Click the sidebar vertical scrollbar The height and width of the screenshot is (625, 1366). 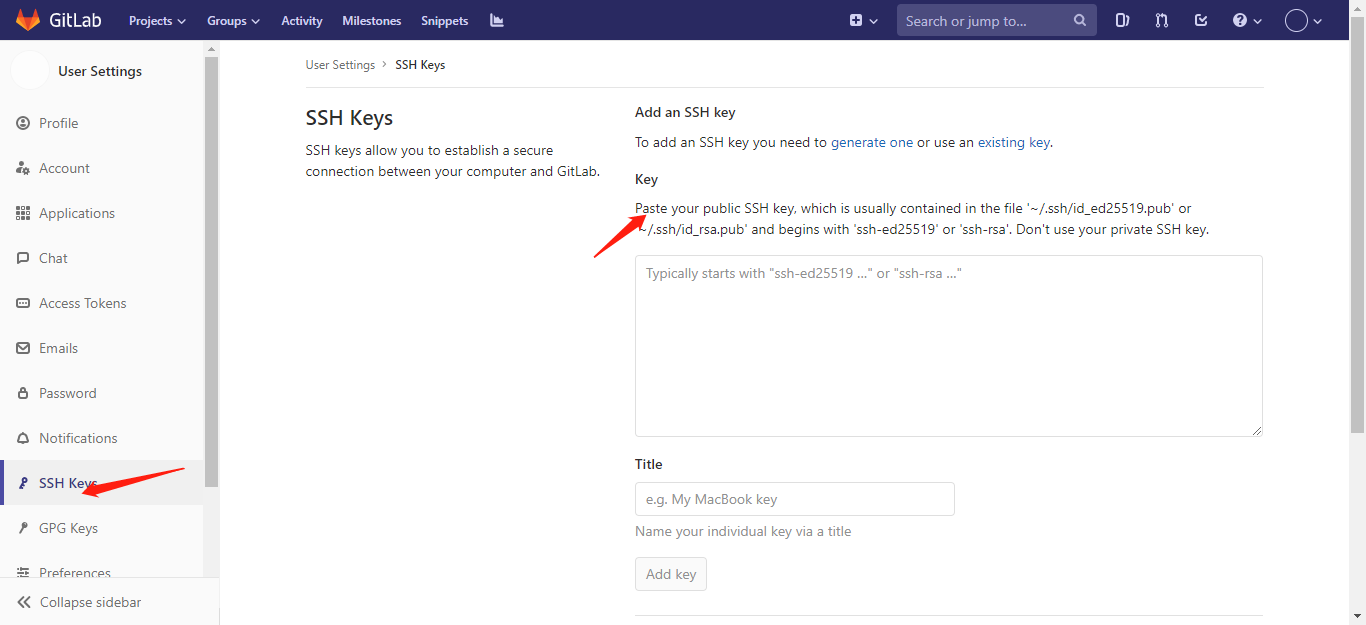tap(211, 270)
